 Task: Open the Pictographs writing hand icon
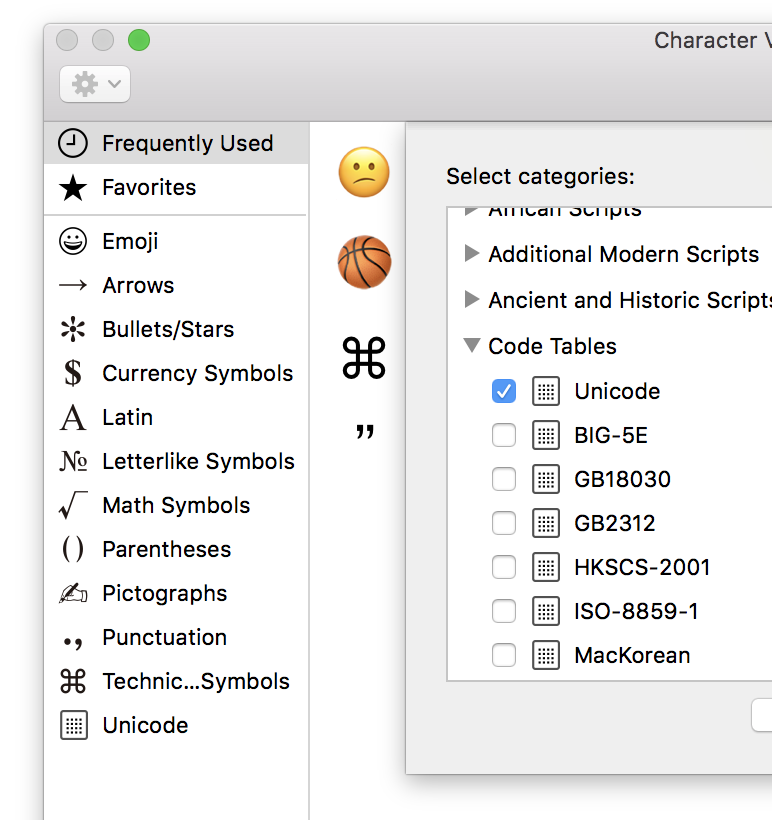(x=73, y=593)
